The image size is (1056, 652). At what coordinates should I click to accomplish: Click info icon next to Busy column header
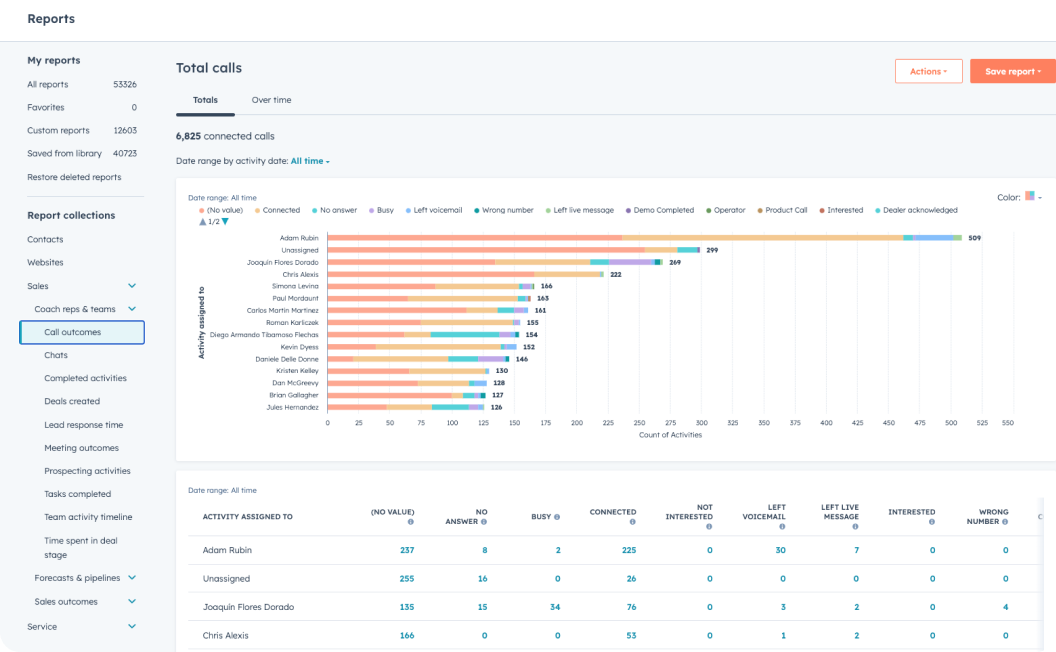[557, 517]
